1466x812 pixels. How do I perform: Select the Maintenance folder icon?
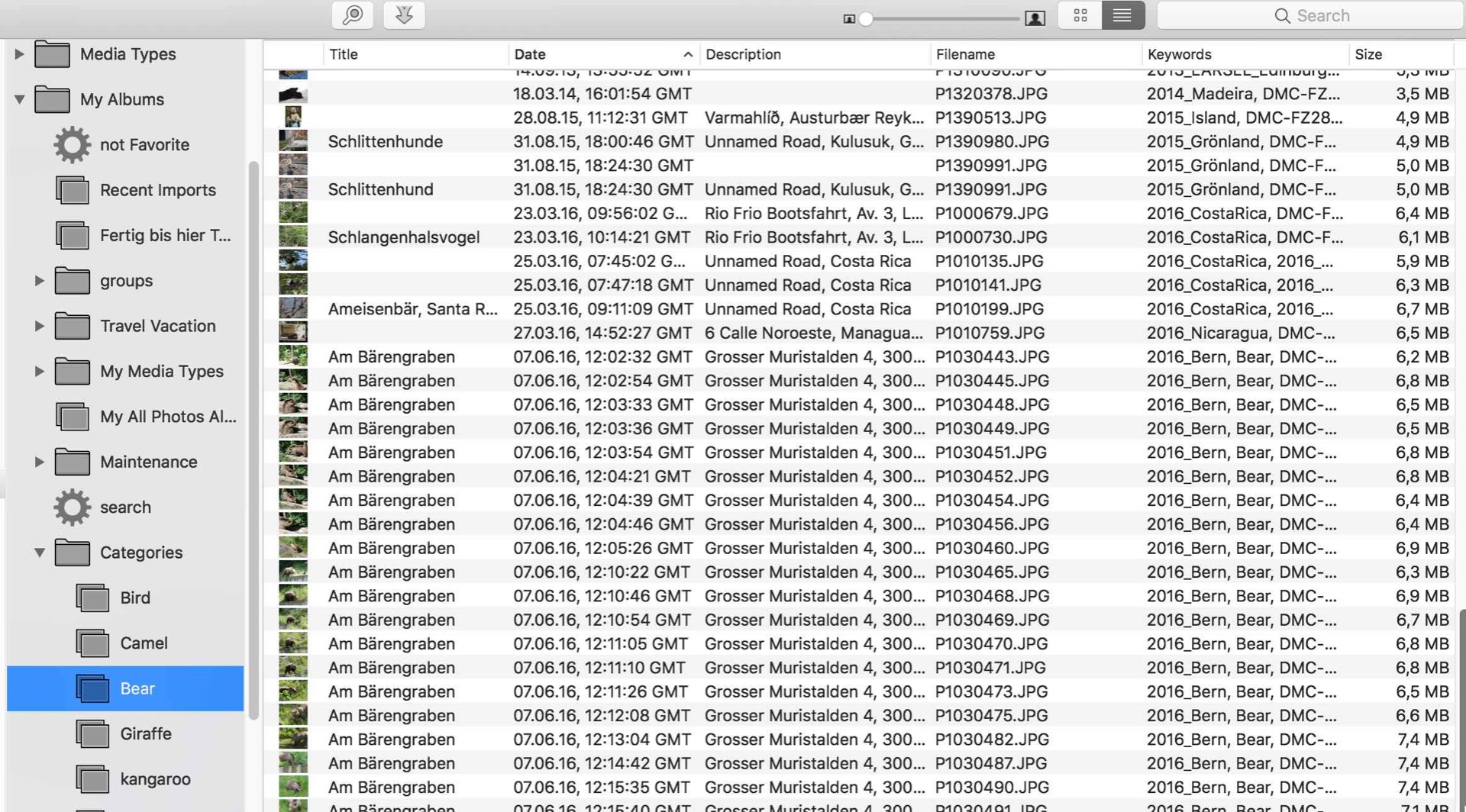(x=72, y=462)
